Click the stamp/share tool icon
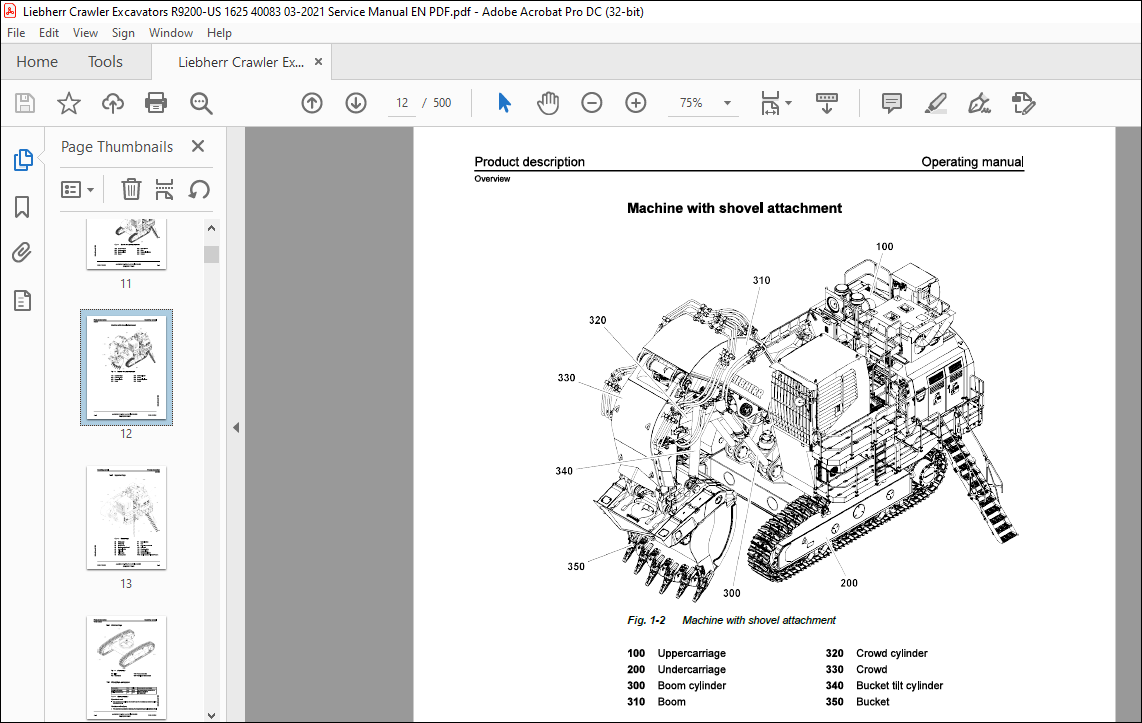This screenshot has height=723, width=1142. [x=1023, y=103]
